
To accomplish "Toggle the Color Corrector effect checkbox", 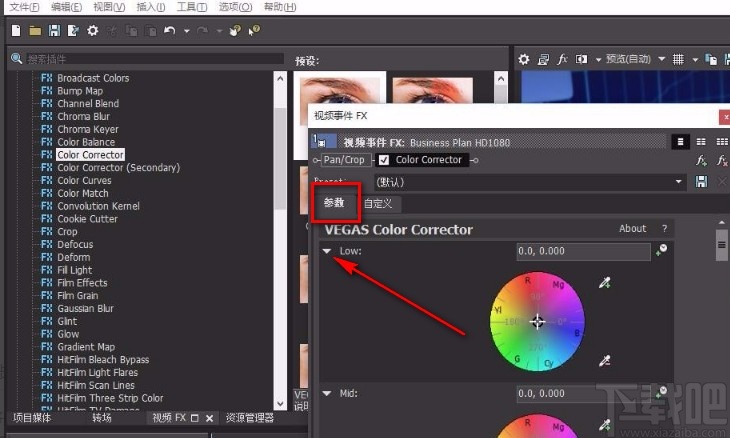I will tap(384, 160).
